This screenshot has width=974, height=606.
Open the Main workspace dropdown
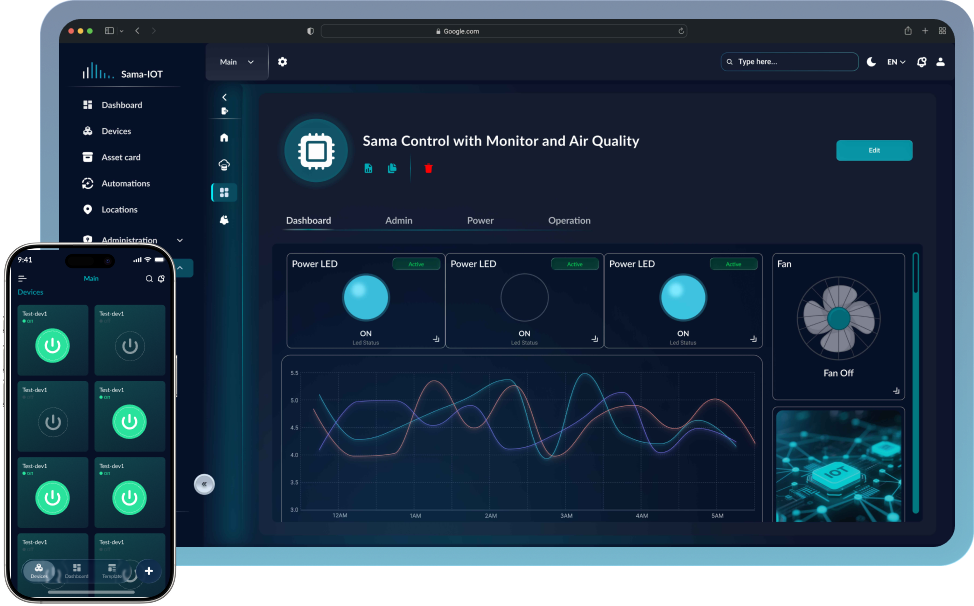(x=236, y=61)
